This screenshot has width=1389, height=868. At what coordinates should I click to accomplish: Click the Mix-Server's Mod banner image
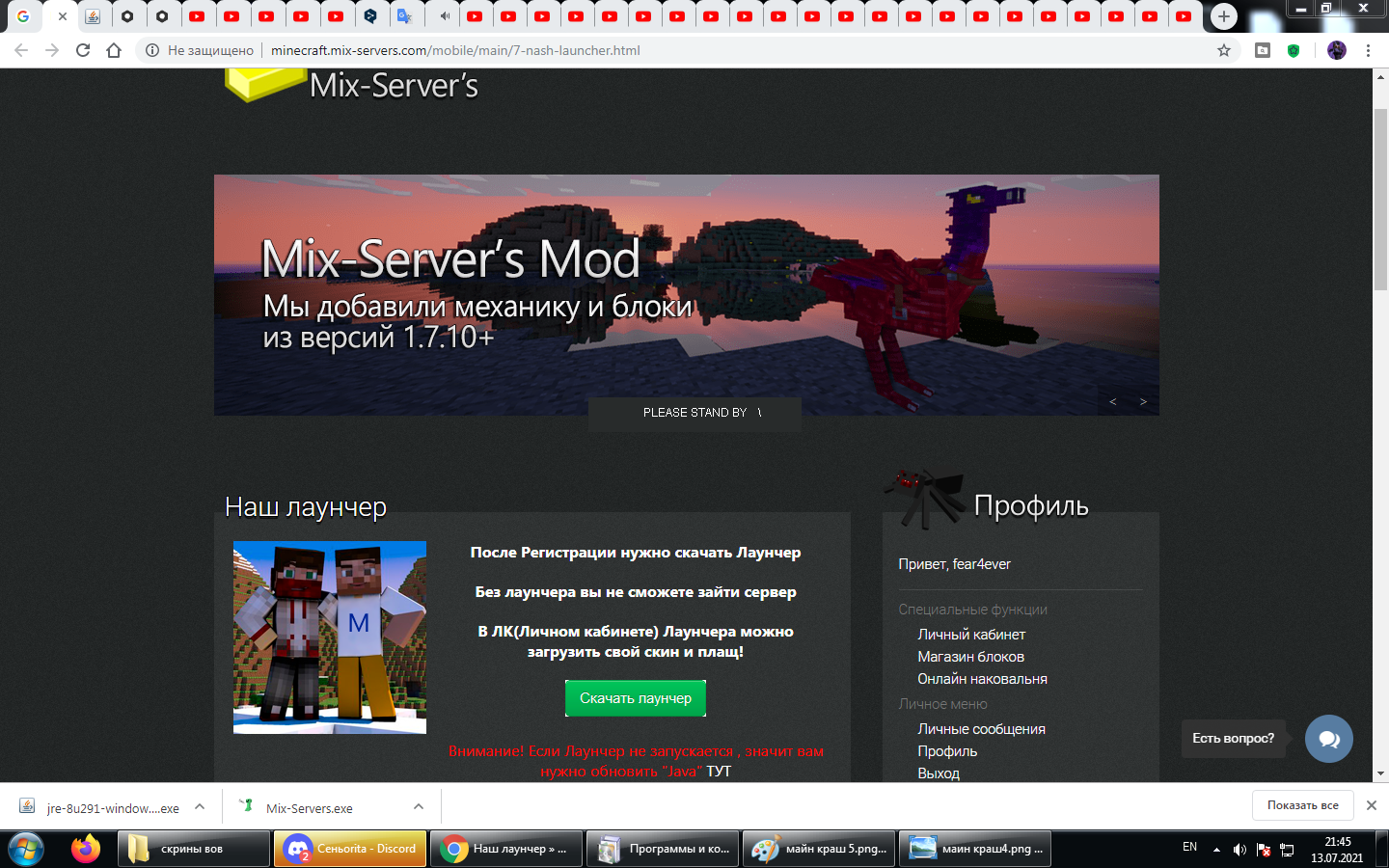686,295
